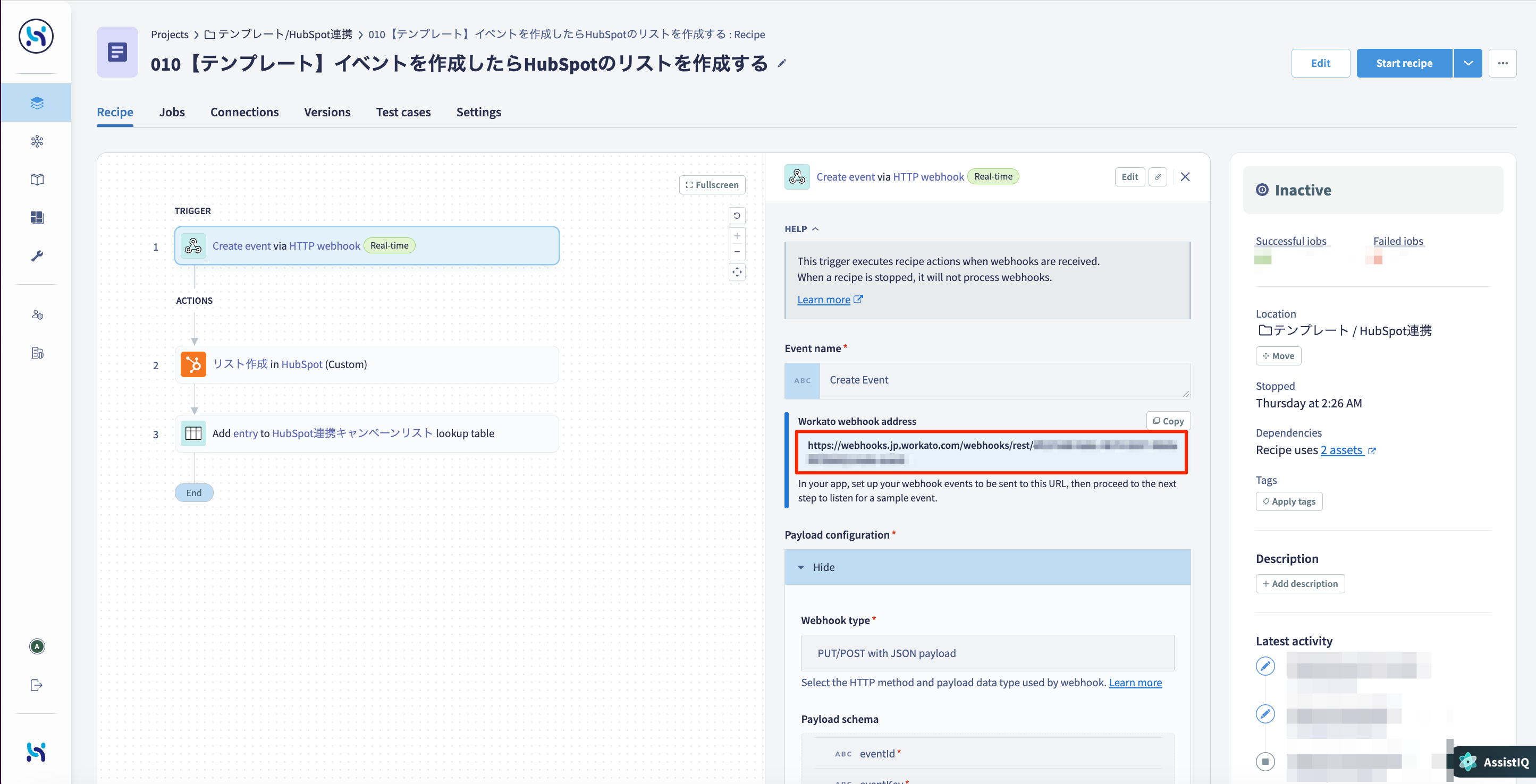Open Learn more link under Webhook type

1135,682
